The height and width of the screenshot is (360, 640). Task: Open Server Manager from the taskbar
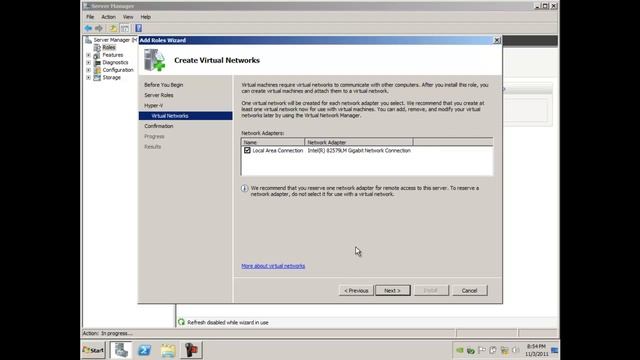coord(121,350)
